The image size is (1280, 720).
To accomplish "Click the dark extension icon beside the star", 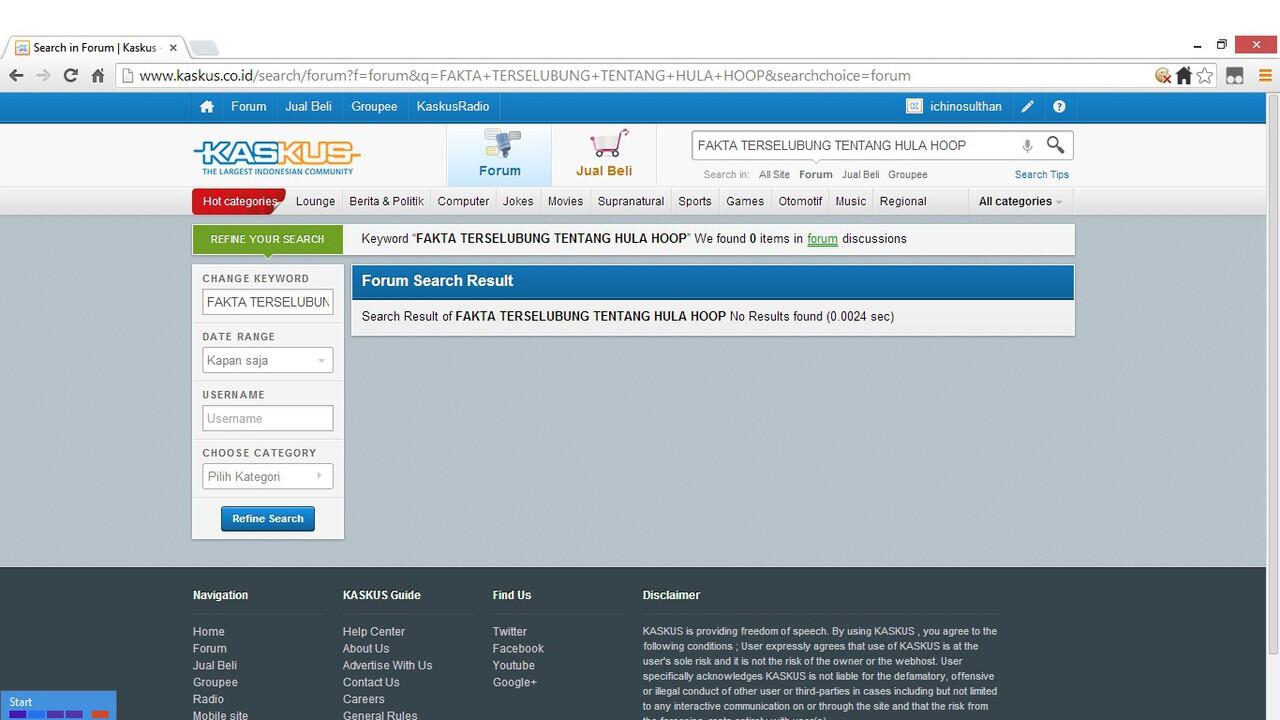I will (1235, 75).
